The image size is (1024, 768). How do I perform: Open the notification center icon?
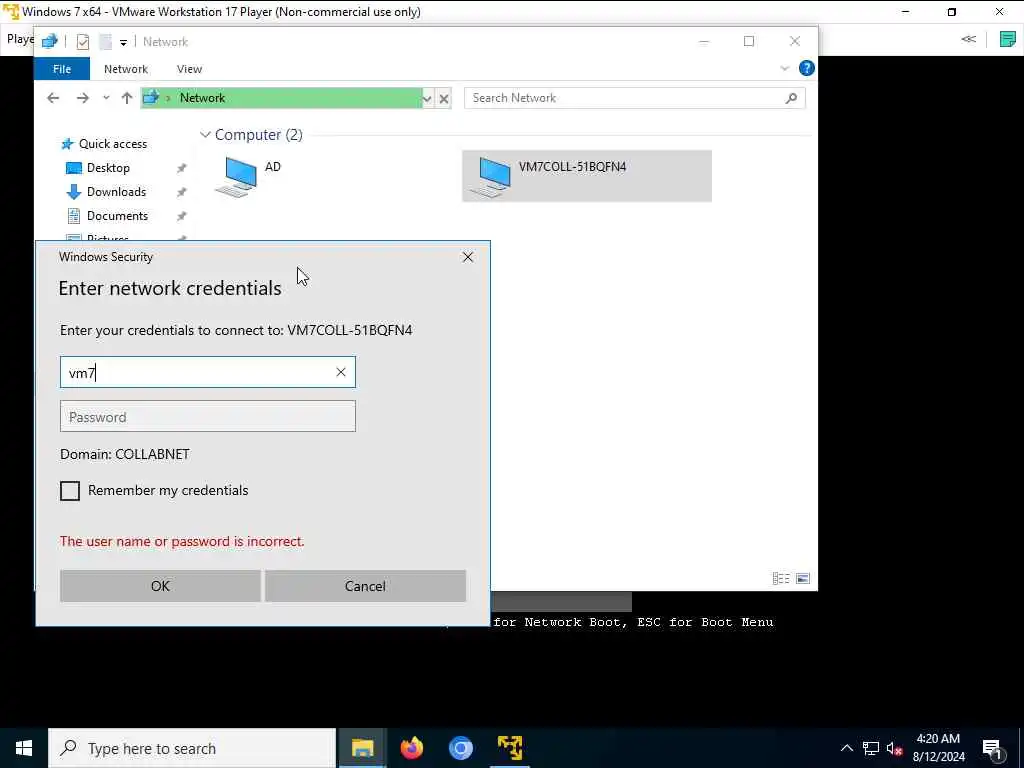coord(992,748)
